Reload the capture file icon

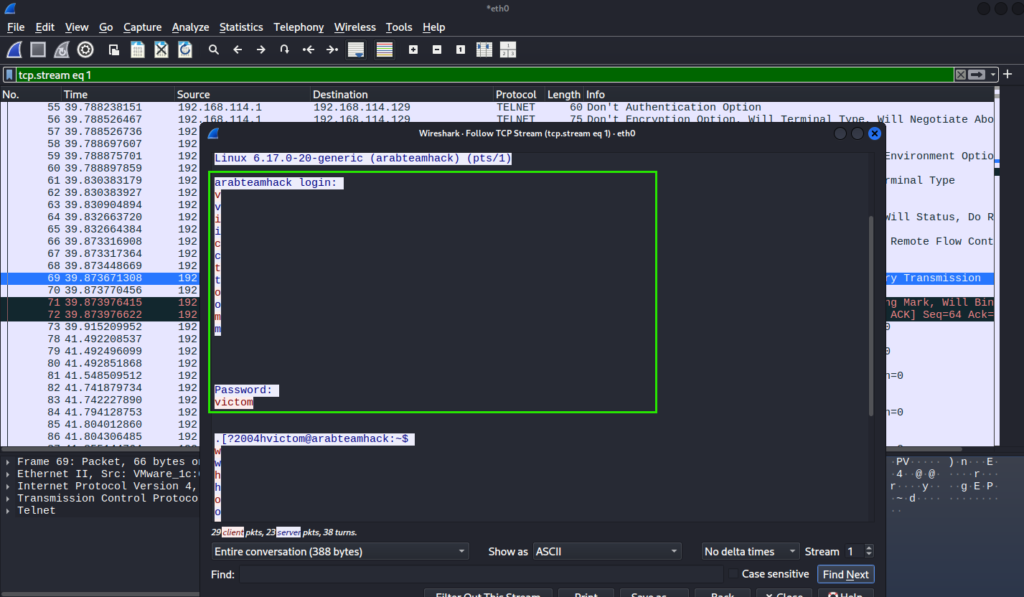tap(185, 49)
